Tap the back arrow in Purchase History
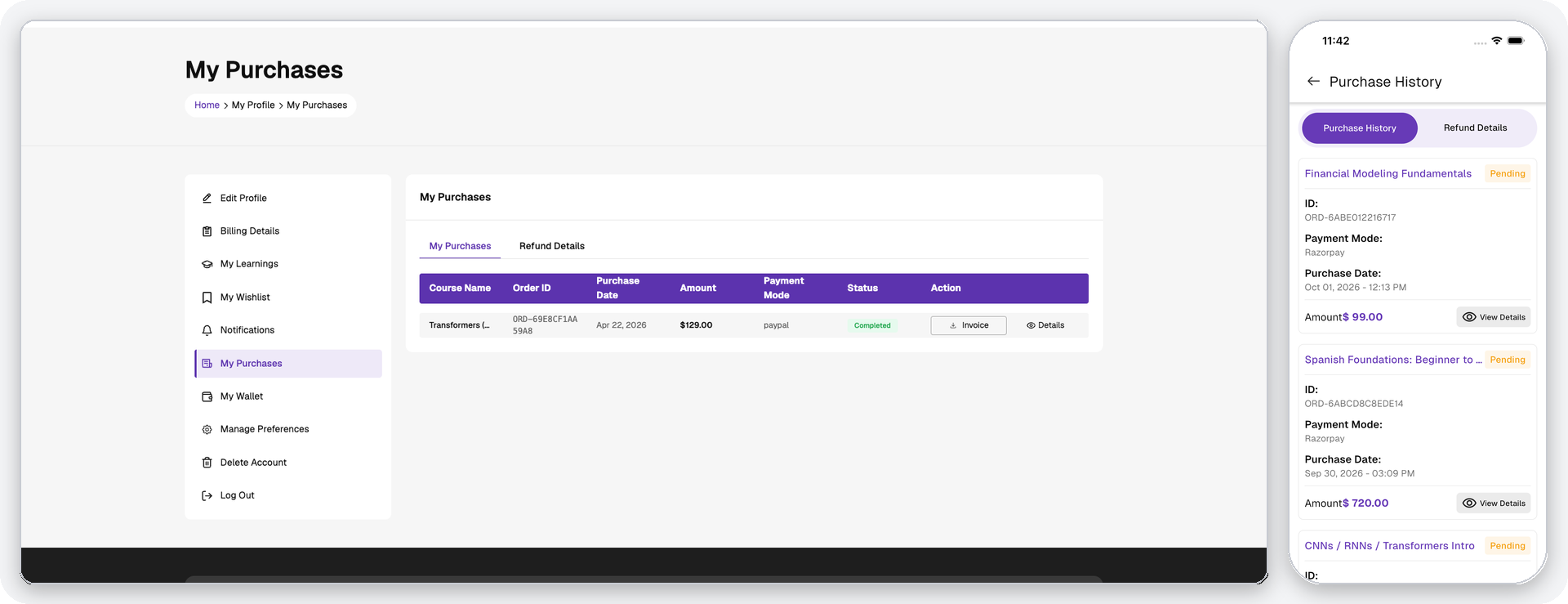The width and height of the screenshot is (1568, 604). click(x=1313, y=81)
